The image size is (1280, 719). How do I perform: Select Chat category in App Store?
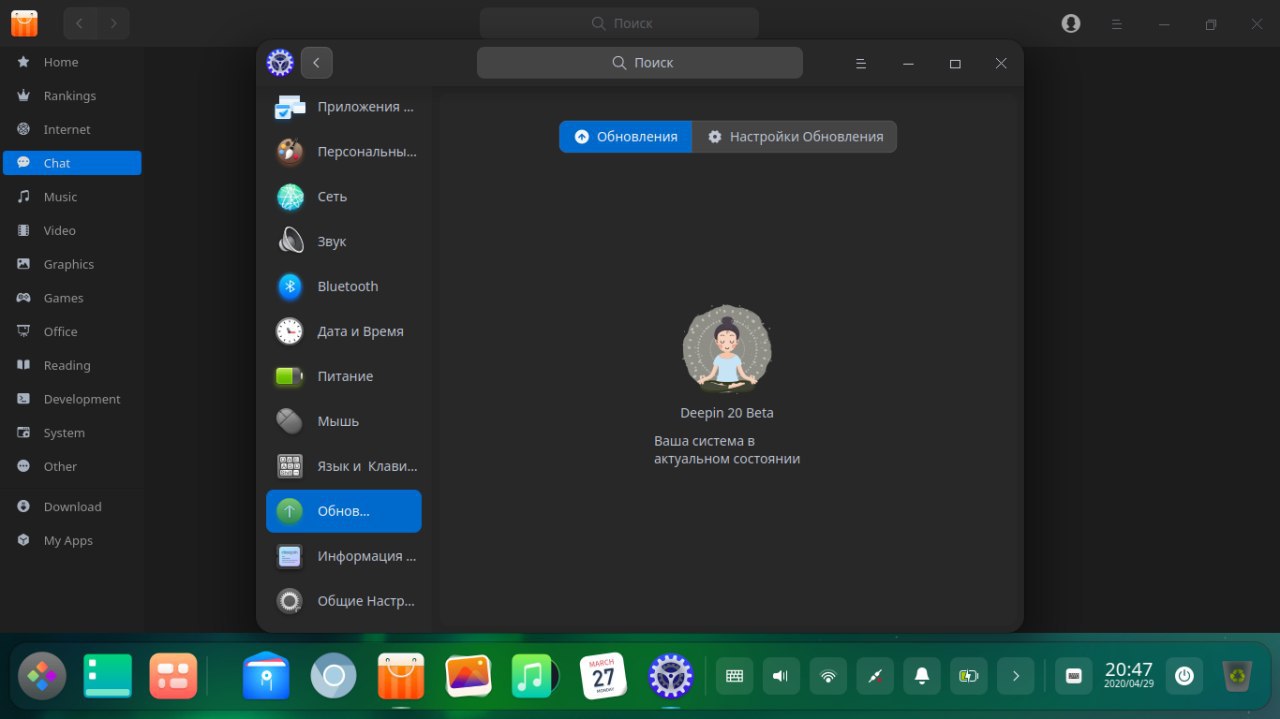click(72, 163)
